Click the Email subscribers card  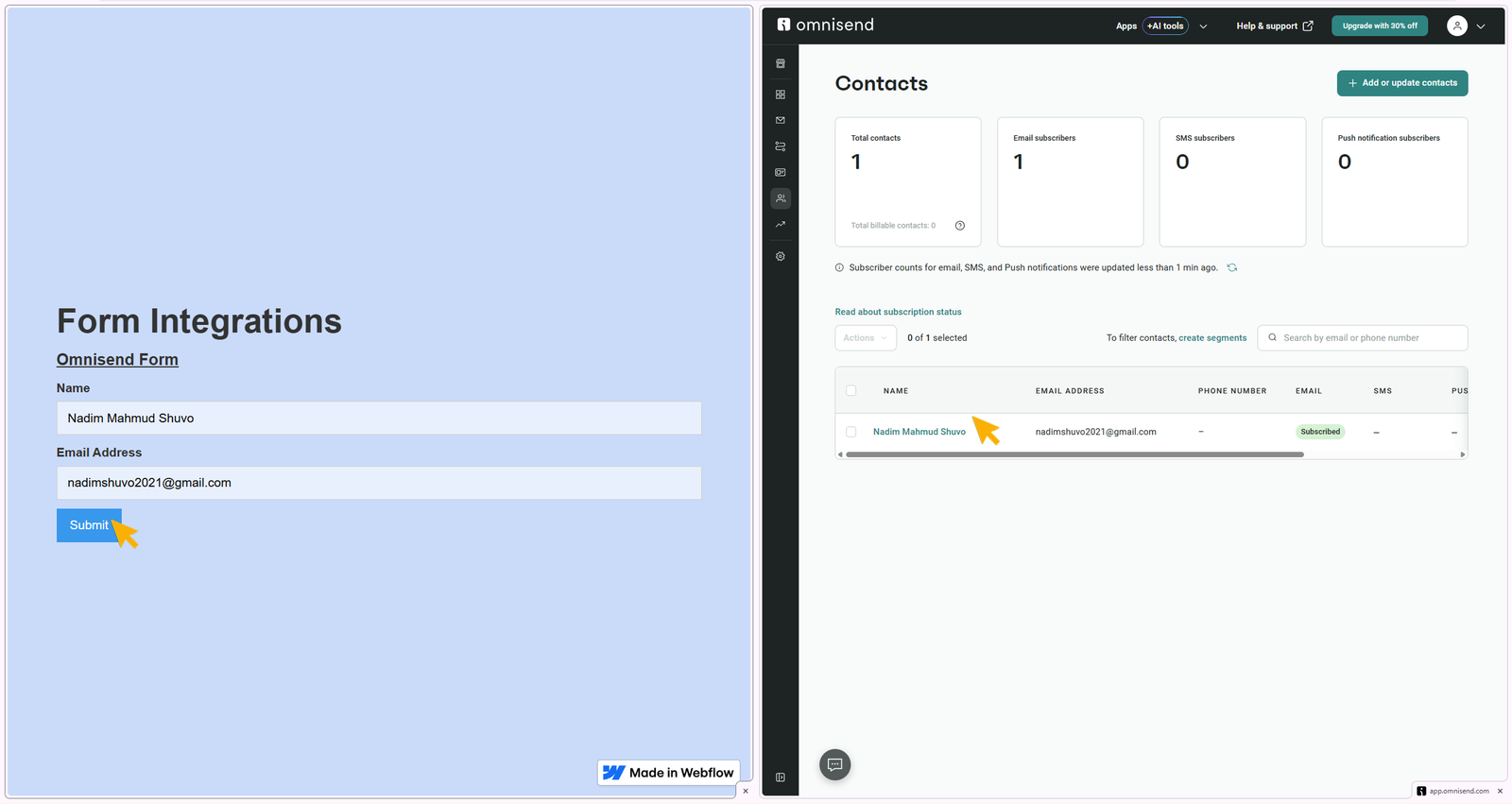(x=1071, y=182)
